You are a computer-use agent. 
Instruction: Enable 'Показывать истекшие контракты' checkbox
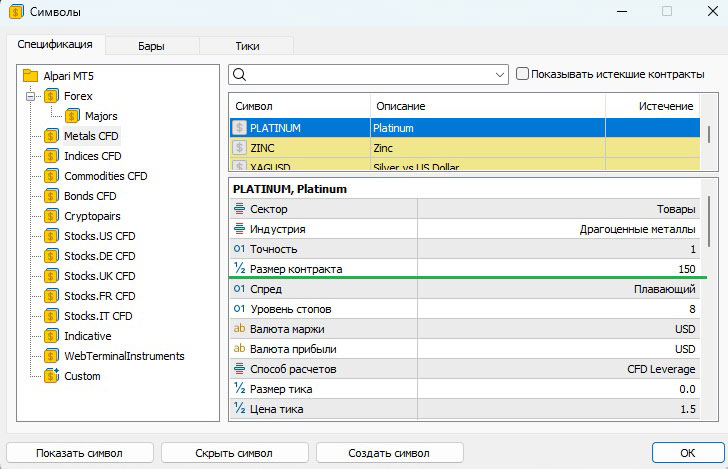point(522,74)
